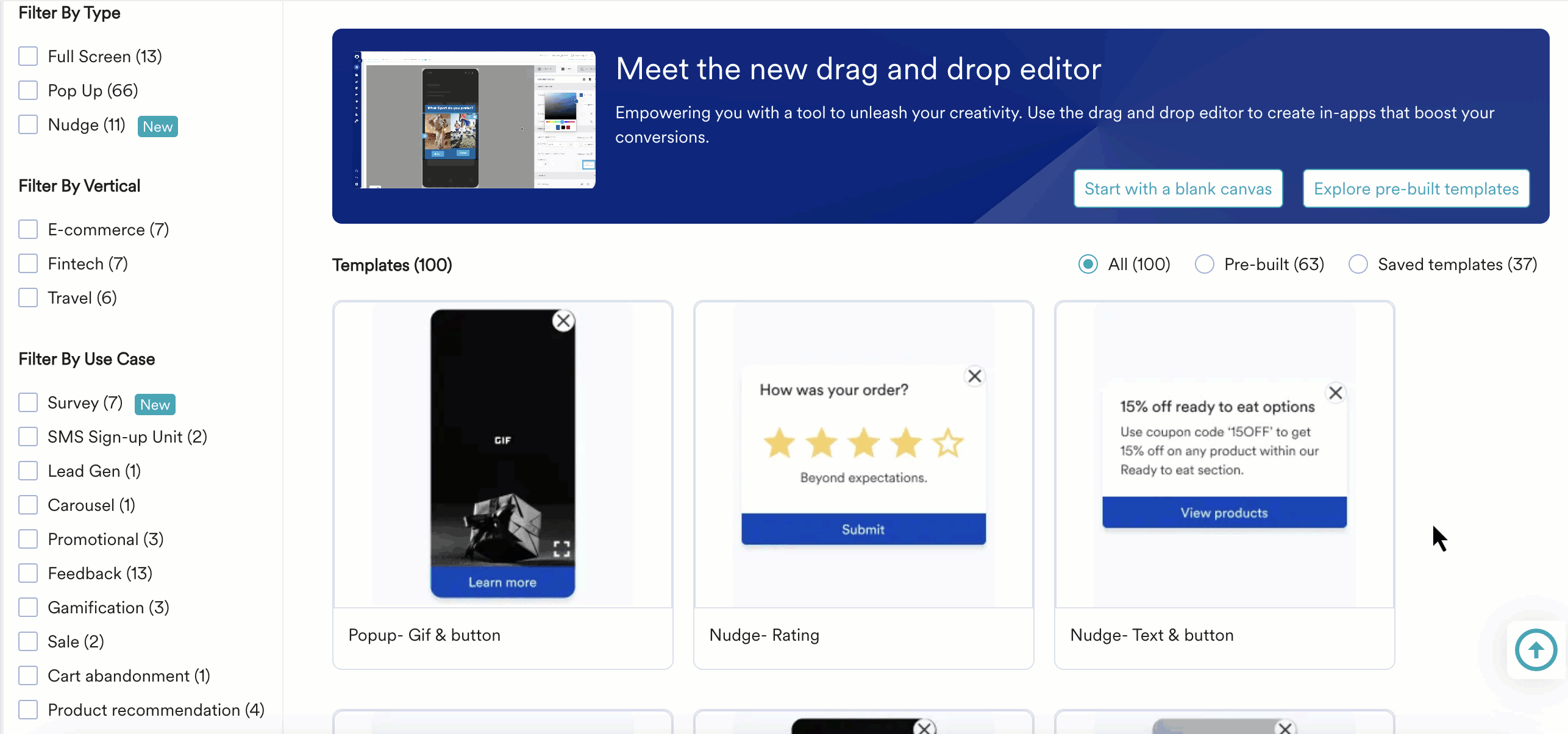Click the scroll-to-top arrow icon
This screenshot has width=1568, height=734.
click(1536, 650)
